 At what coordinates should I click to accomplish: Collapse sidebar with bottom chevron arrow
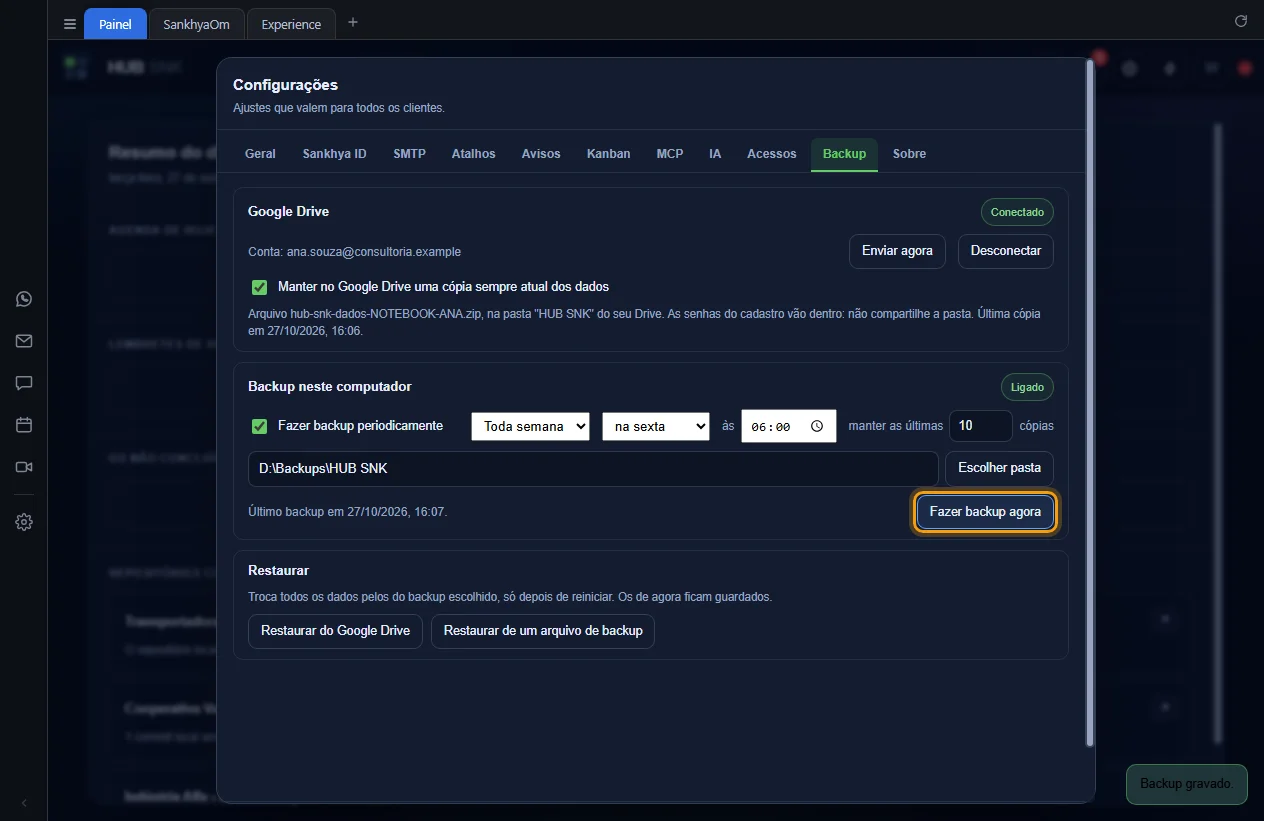(24, 802)
